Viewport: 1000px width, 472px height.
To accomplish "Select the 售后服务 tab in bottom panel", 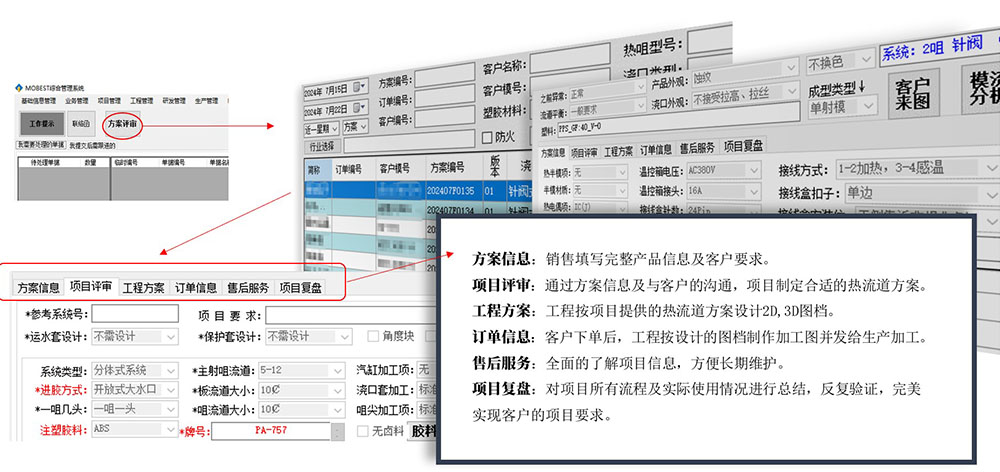I will tap(247, 288).
